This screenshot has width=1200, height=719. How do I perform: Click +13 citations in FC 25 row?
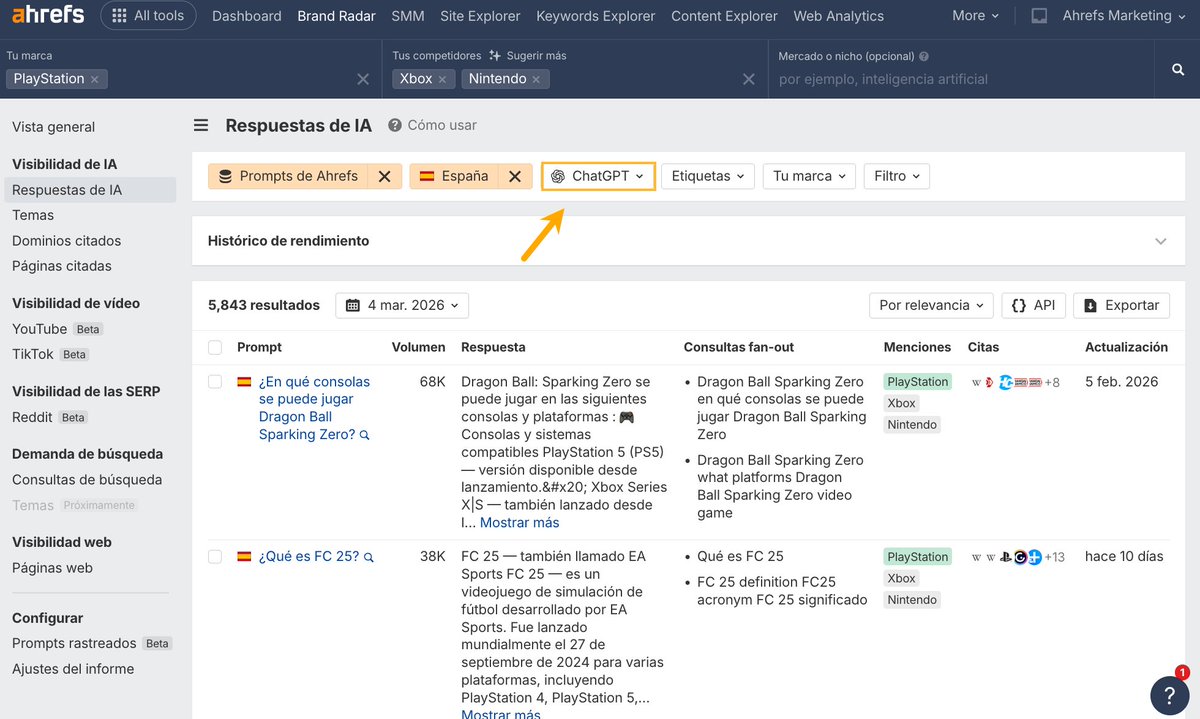pyautogui.click(x=1055, y=557)
